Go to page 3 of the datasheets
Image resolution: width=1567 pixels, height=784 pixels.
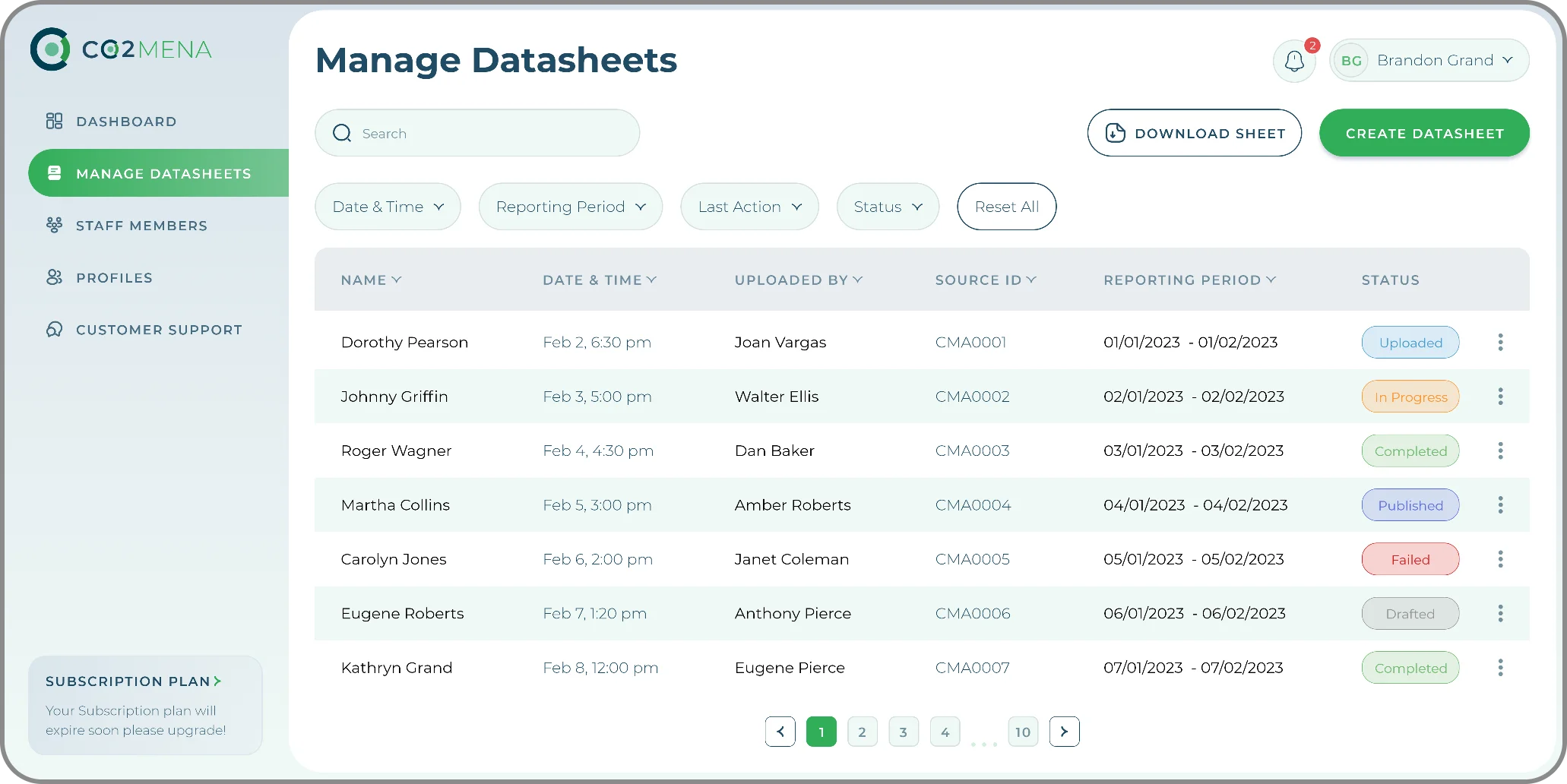904,732
